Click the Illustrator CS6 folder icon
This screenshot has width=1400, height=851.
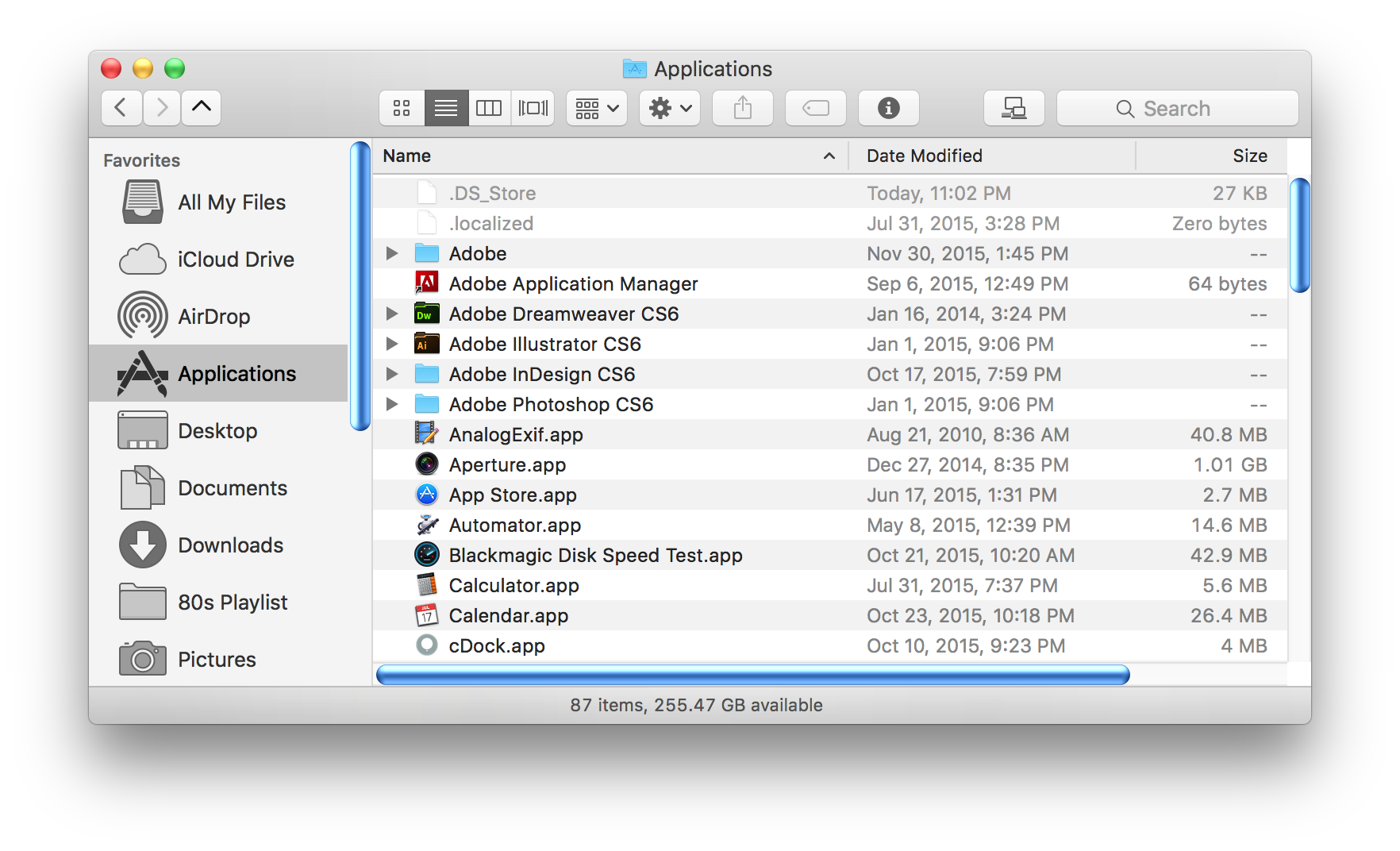(x=427, y=343)
